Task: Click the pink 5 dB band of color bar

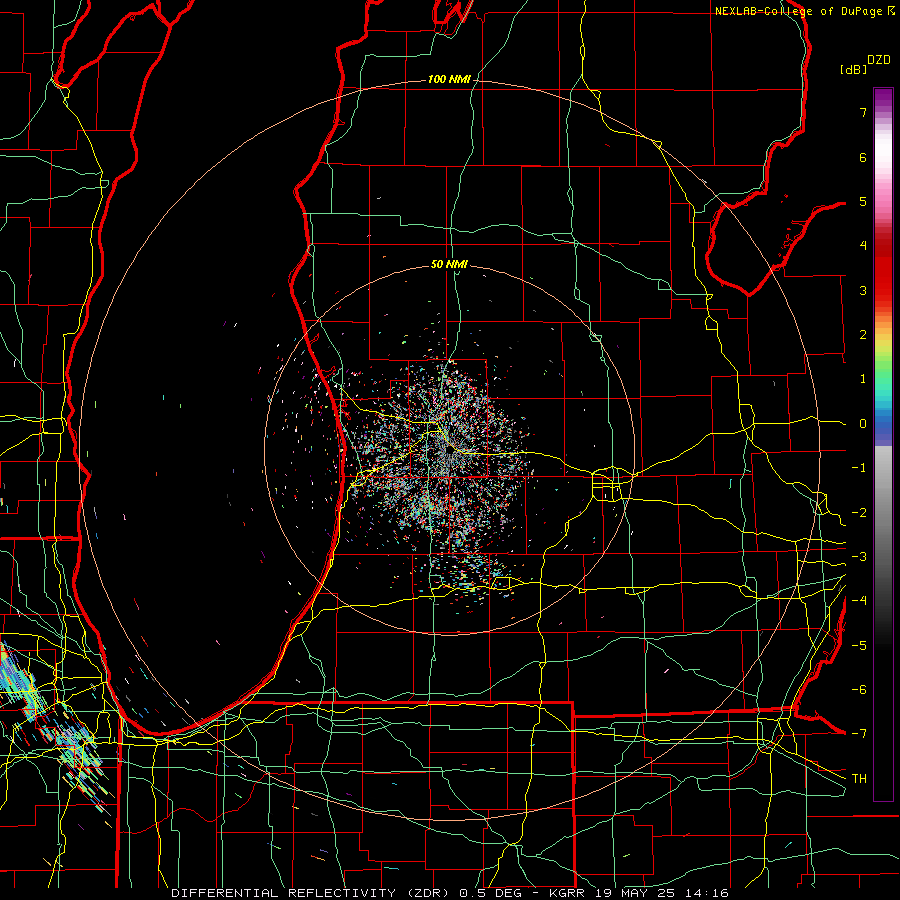Action: tap(883, 202)
